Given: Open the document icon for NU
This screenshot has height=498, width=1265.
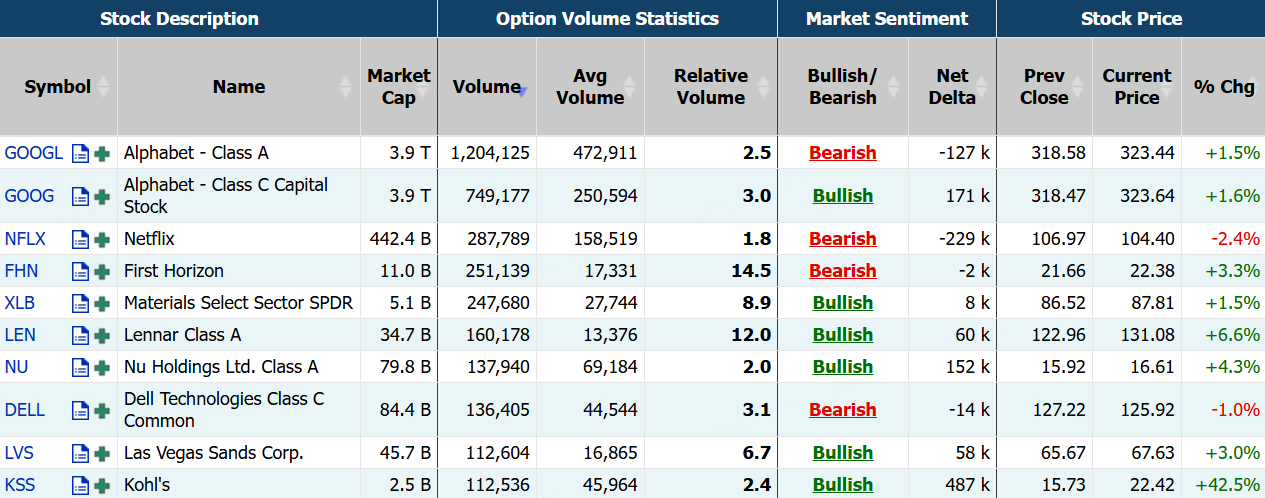Looking at the screenshot, I should pyautogui.click(x=81, y=368).
